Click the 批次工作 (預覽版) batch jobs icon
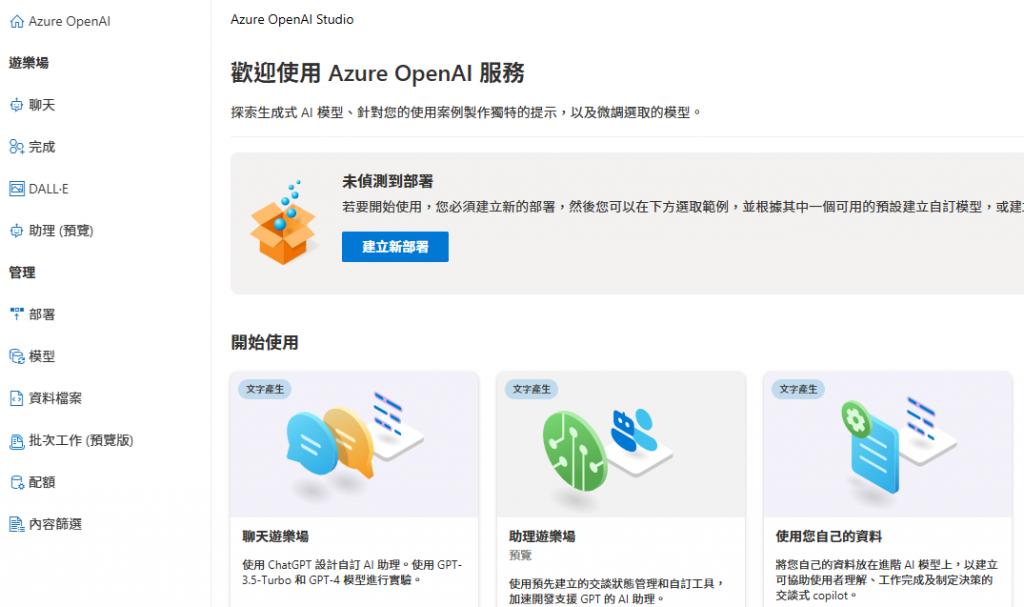This screenshot has height=607, width=1024. 16,440
